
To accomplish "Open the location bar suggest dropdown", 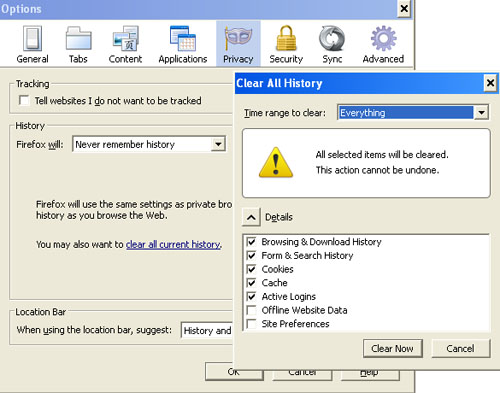I will (x=206, y=330).
